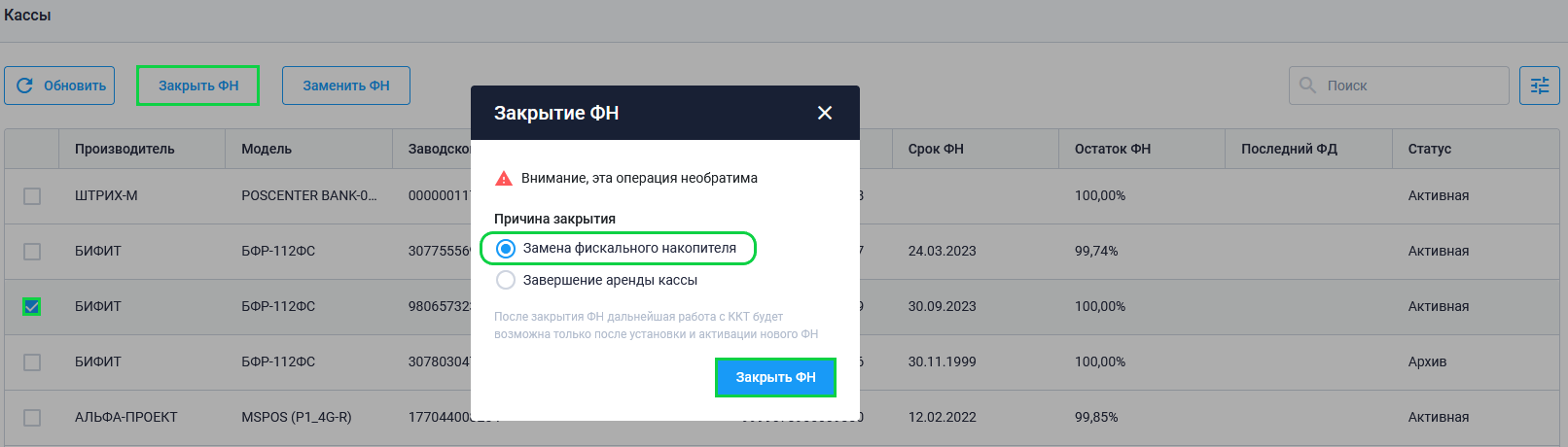Select Замена фискального накопителя radio option

506,249
